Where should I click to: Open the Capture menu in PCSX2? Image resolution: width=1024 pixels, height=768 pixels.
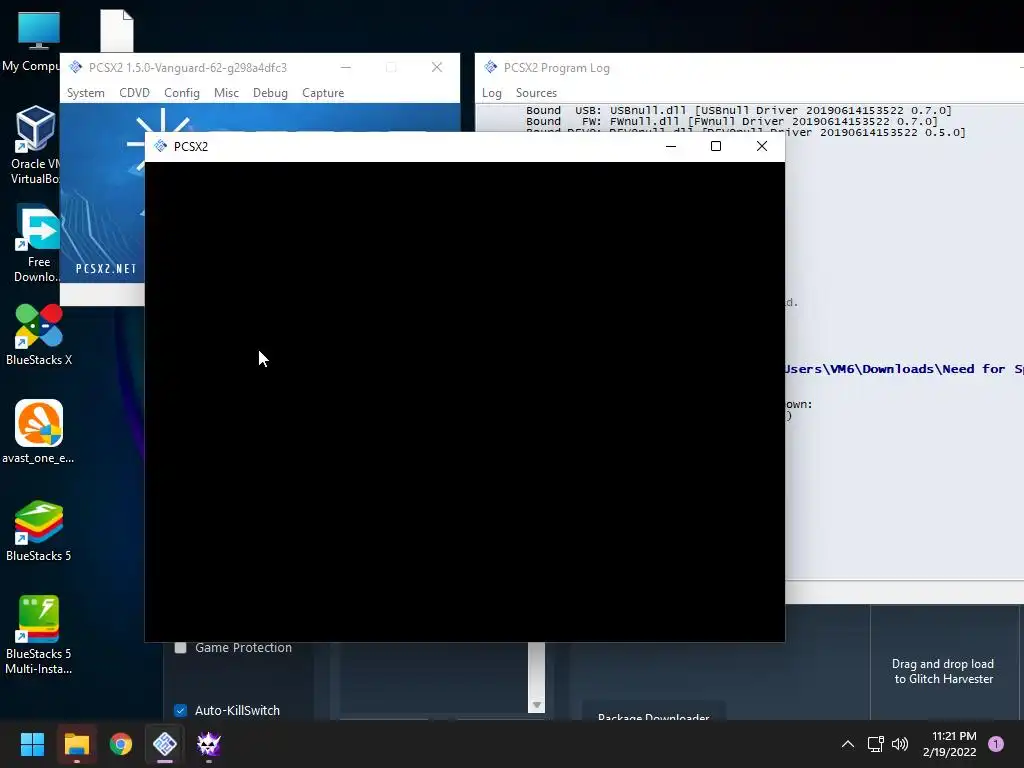tap(323, 93)
